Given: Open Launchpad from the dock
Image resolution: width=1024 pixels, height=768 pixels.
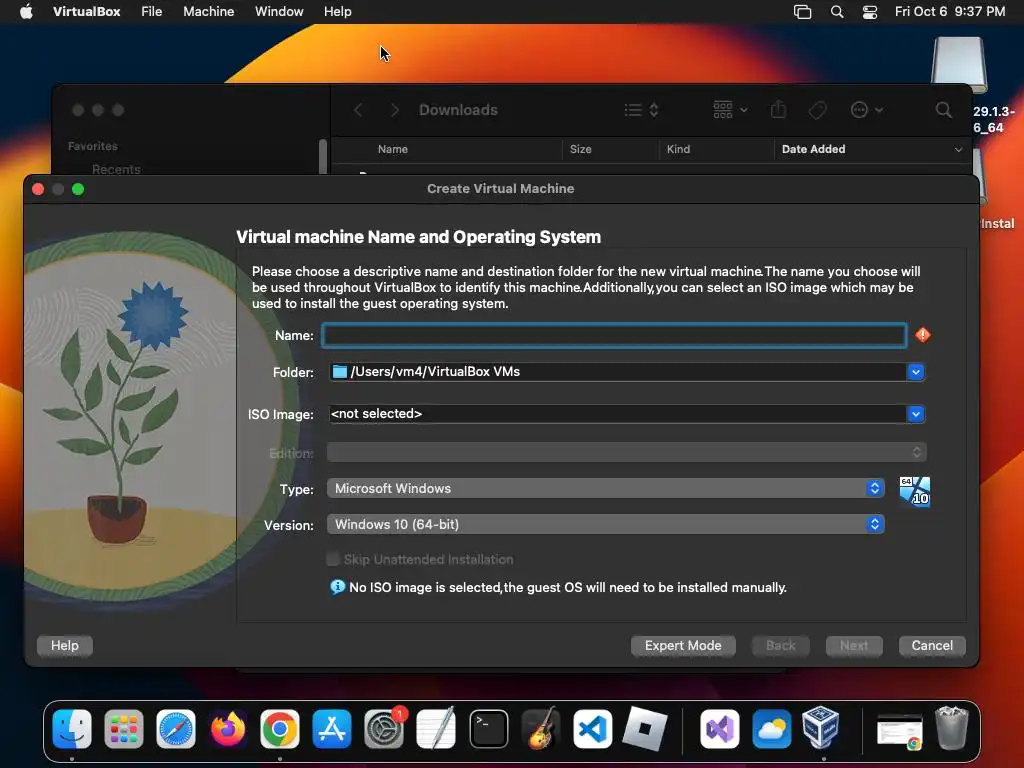Looking at the screenshot, I should pos(123,729).
